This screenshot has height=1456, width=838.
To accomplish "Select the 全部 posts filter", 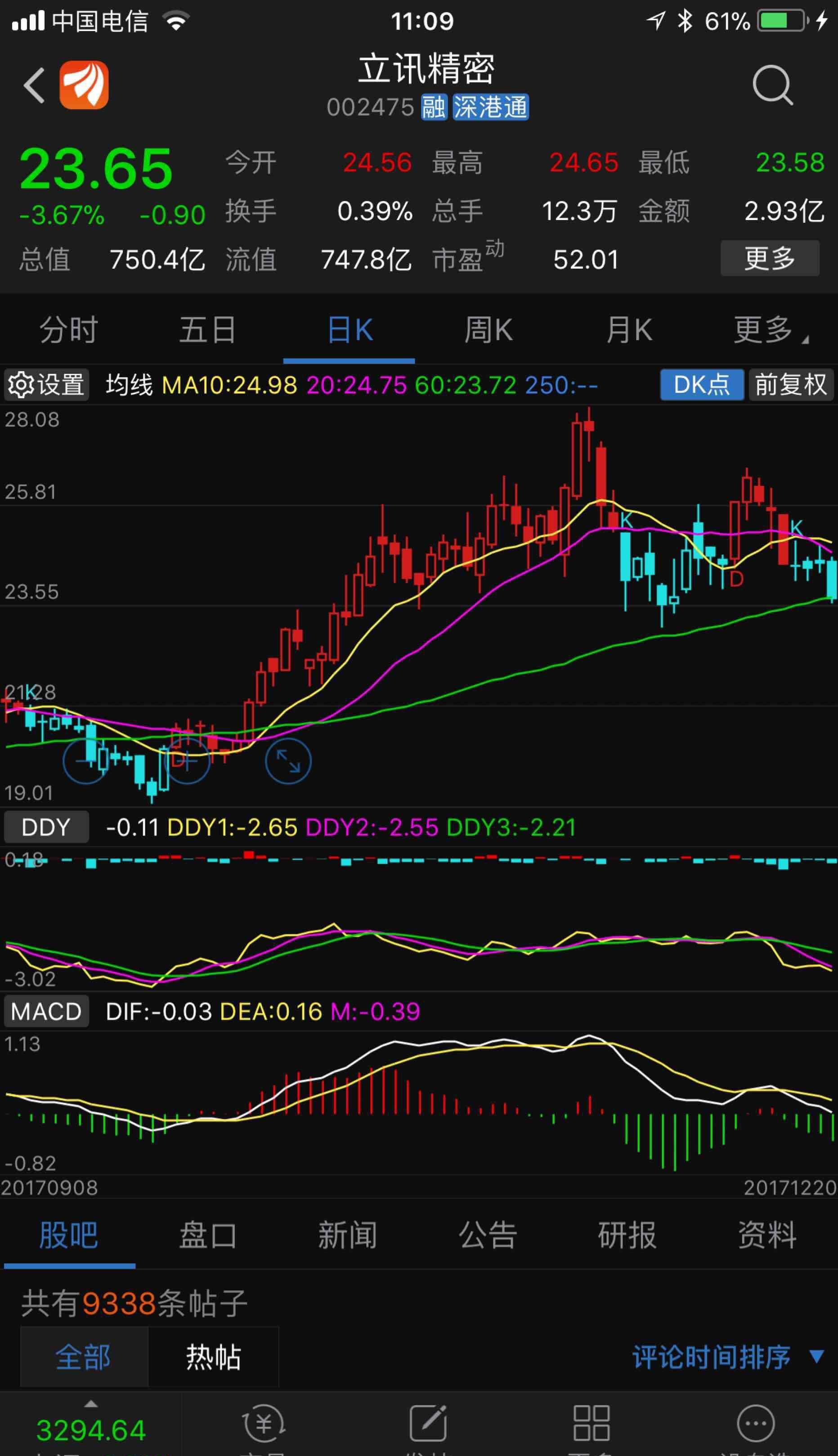I will [x=84, y=1357].
